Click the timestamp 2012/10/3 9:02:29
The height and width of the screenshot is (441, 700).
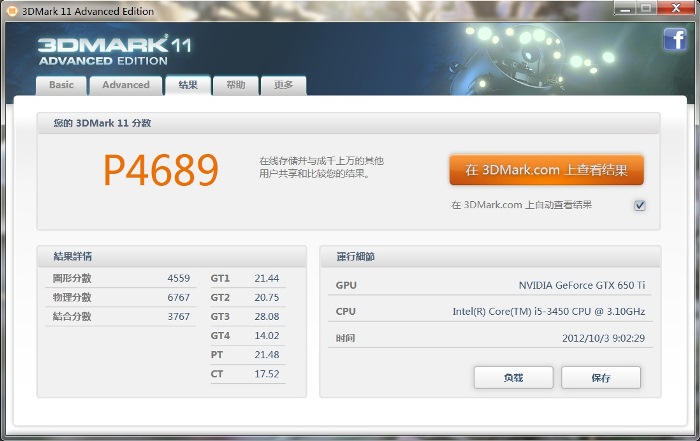pyautogui.click(x=604, y=338)
